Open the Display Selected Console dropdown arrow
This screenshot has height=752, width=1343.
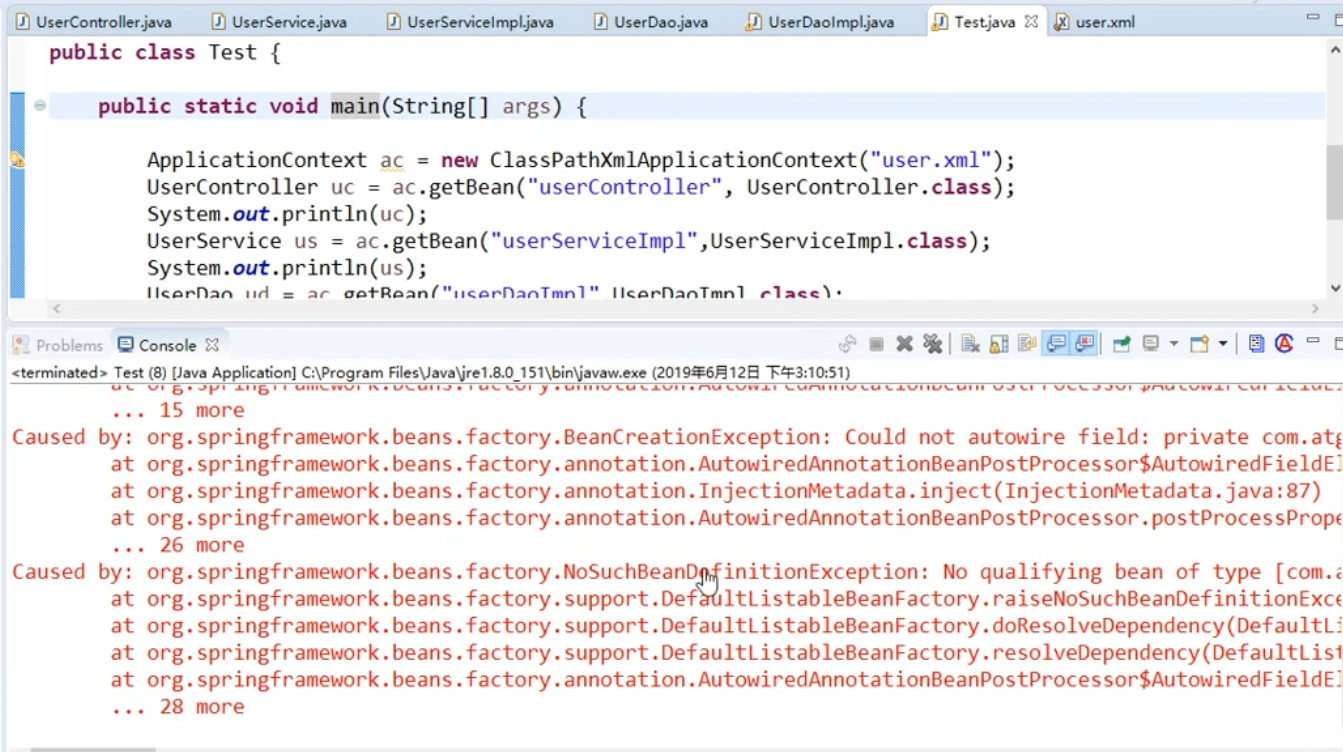click(1173, 344)
